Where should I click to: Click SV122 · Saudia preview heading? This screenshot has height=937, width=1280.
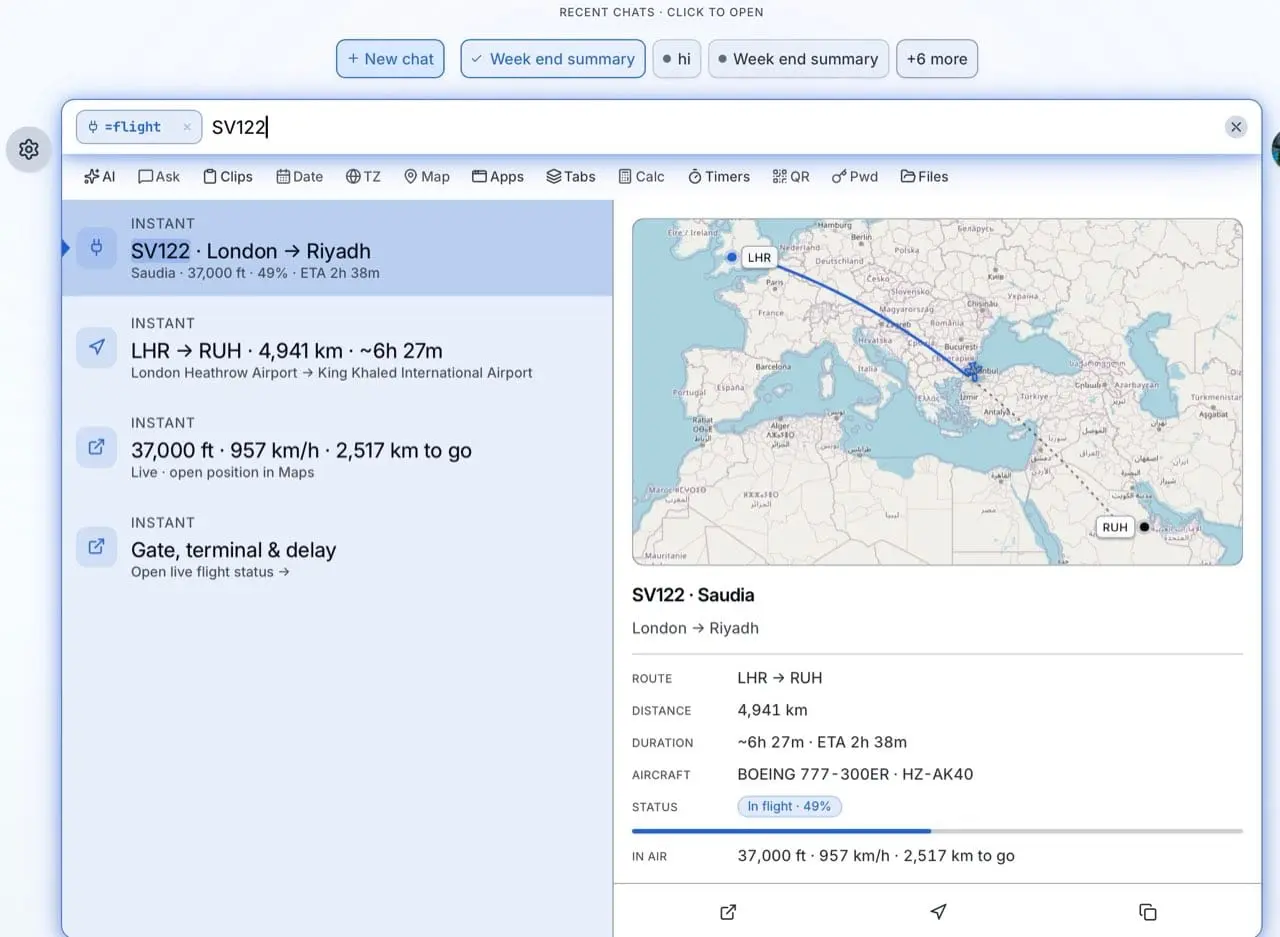693,595
